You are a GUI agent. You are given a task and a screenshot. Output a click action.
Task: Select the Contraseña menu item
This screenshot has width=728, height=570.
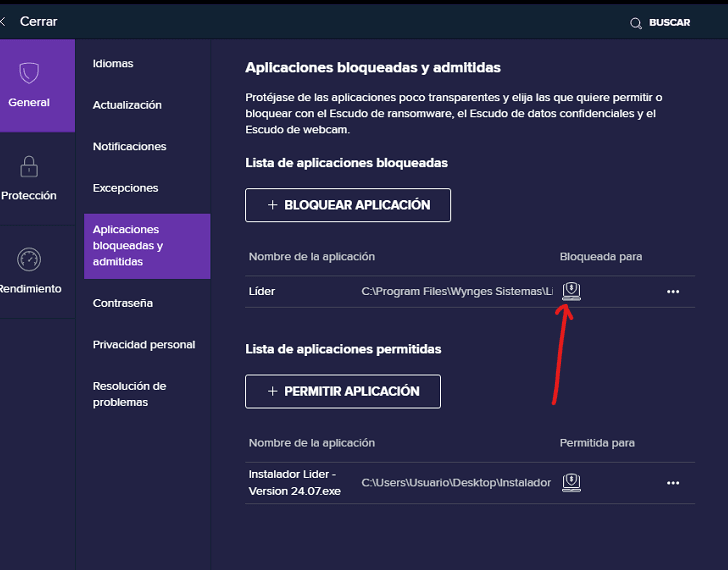[x=123, y=303]
